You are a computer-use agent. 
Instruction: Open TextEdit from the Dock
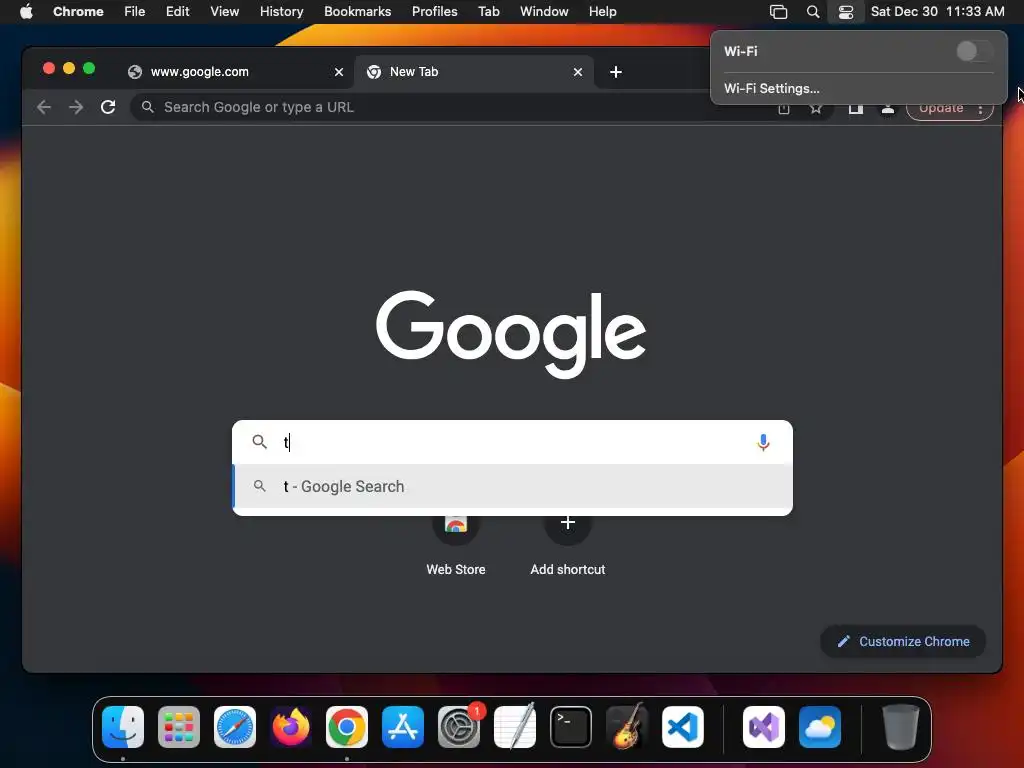tap(515, 727)
